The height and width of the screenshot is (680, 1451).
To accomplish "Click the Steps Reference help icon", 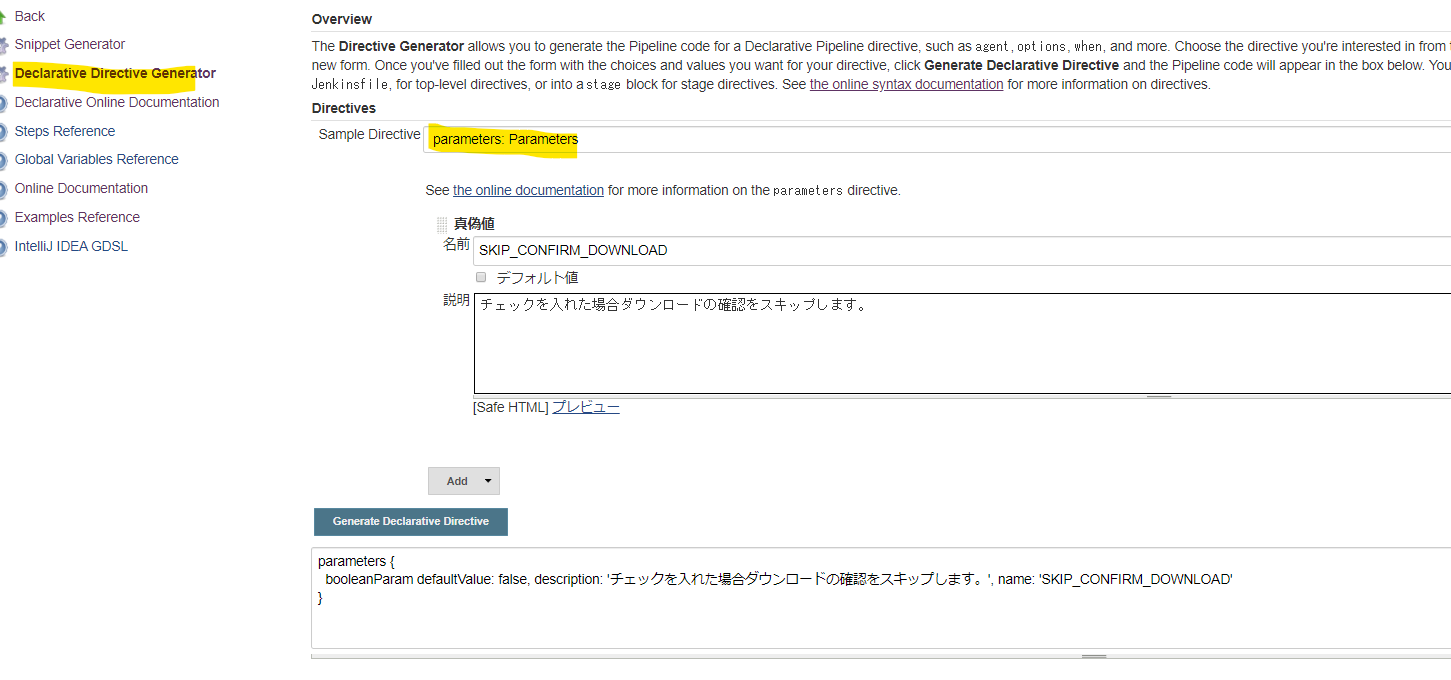I will (x=4, y=132).
